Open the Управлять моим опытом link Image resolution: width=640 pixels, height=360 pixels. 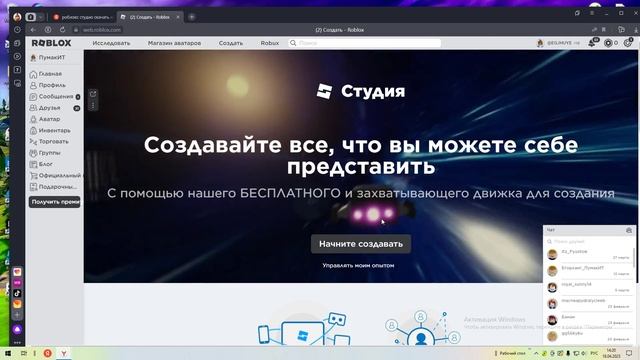coord(358,265)
